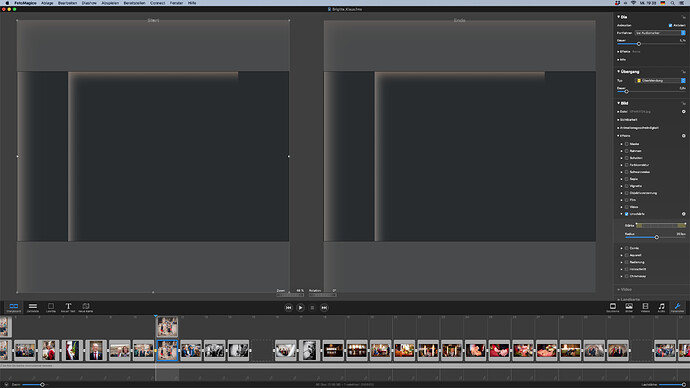
Task: Open the transition Typ dropdown
Action: click(x=660, y=81)
